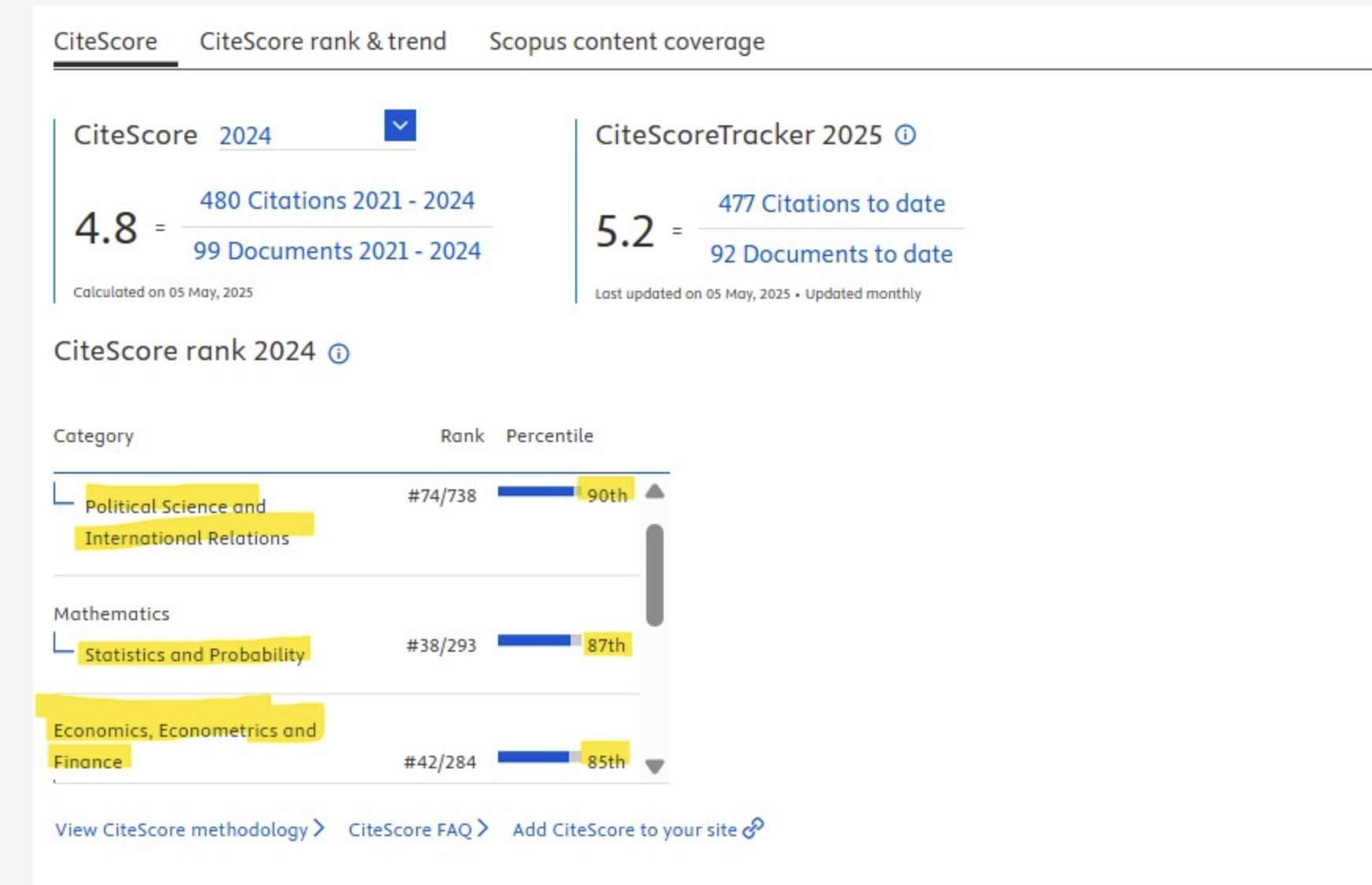Click the Rank column header
Viewport: 1372px width, 885px height.
pos(462,436)
